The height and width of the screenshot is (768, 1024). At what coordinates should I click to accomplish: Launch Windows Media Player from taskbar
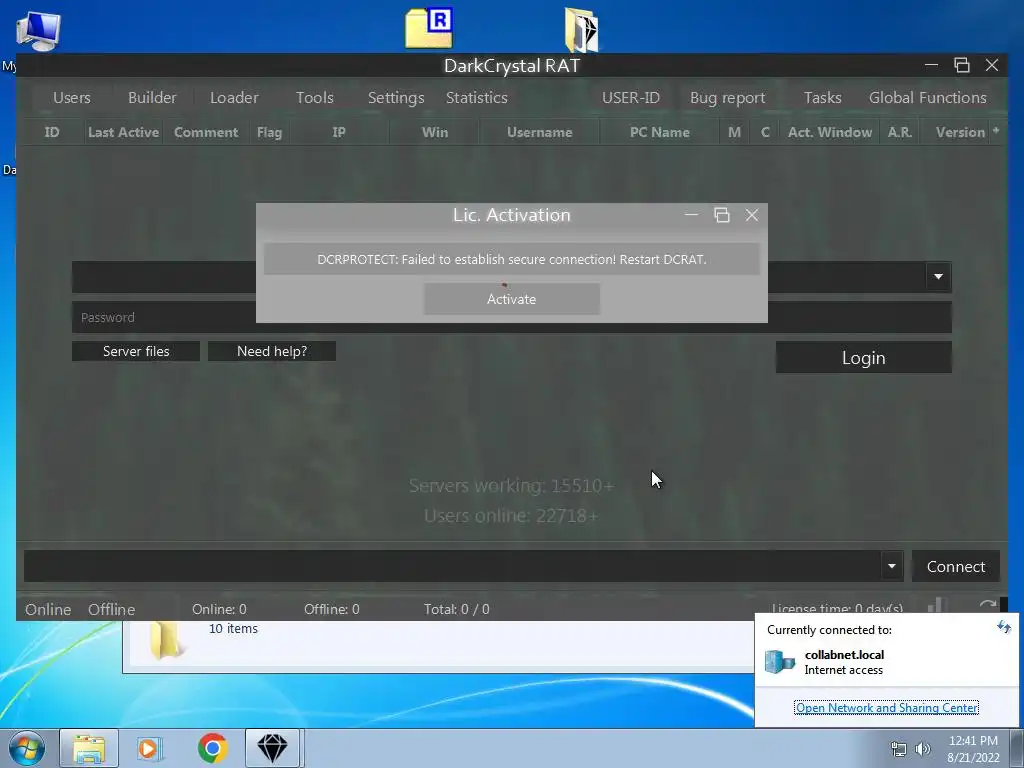(150, 748)
